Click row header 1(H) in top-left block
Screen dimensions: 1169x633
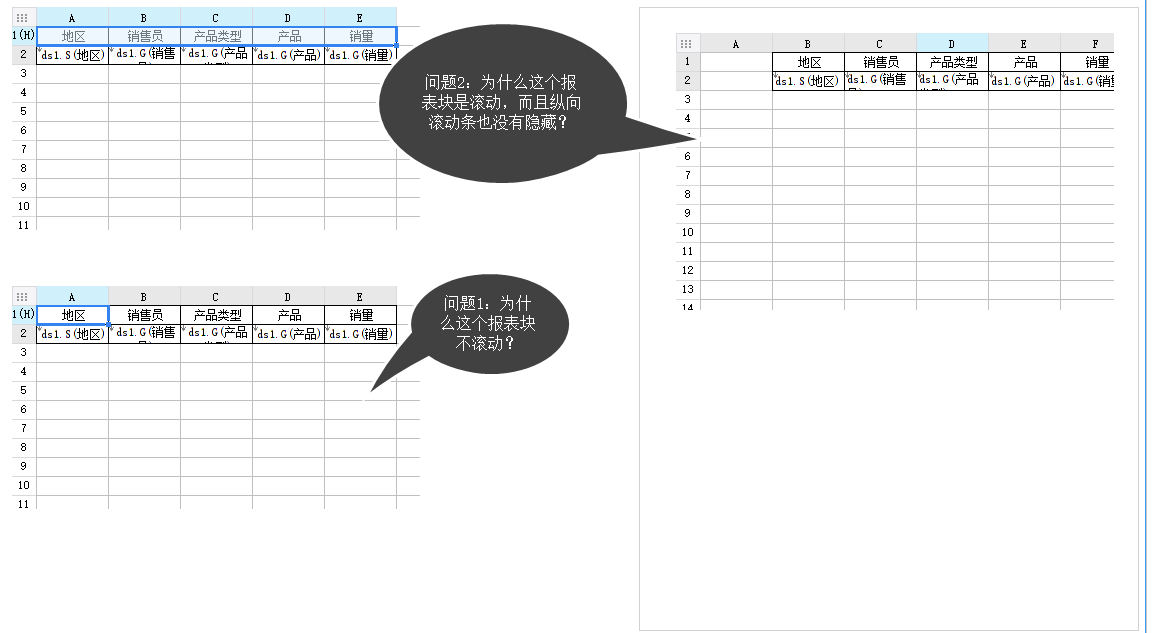(x=24, y=36)
